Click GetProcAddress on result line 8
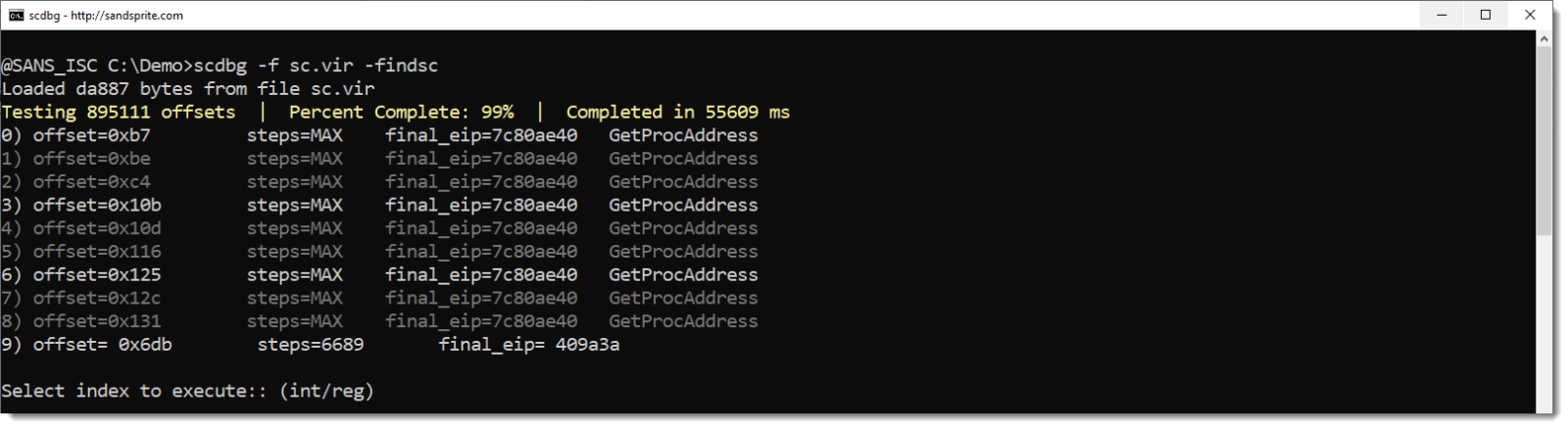The image size is (1568, 428). 683,321
